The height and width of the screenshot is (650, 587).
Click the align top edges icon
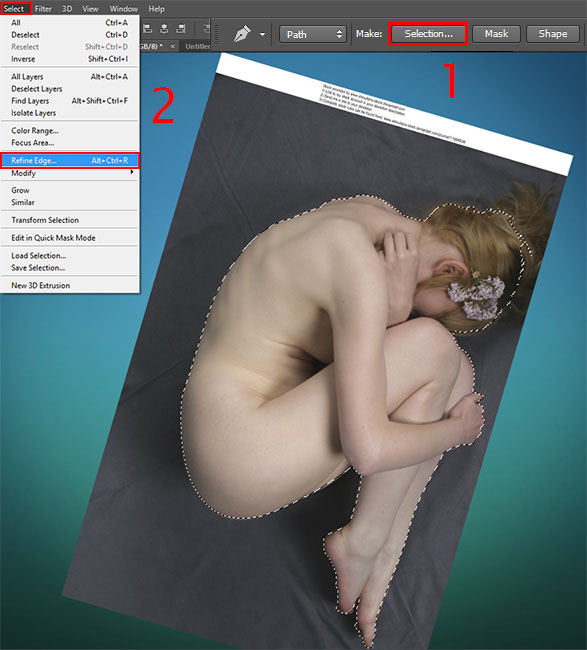tap(148, 29)
